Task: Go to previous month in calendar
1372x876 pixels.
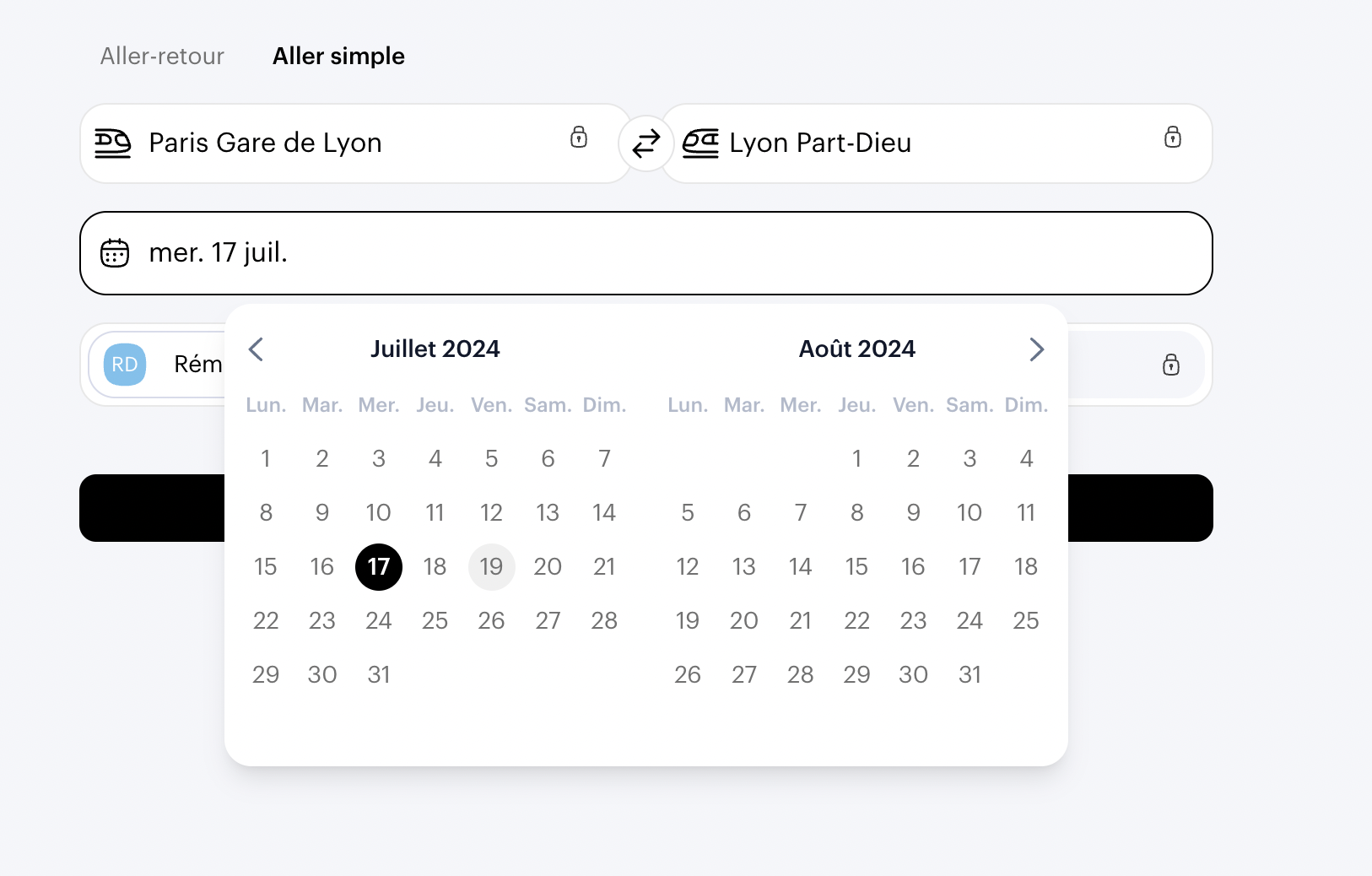Action: click(257, 349)
